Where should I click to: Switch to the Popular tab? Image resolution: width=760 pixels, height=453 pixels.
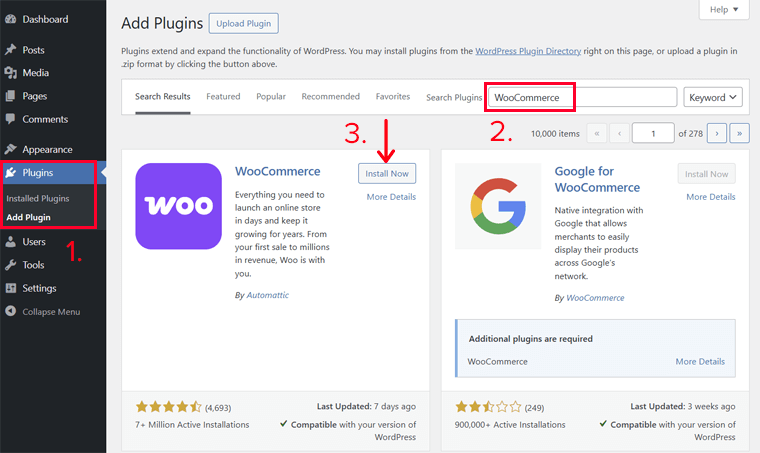[x=271, y=96]
